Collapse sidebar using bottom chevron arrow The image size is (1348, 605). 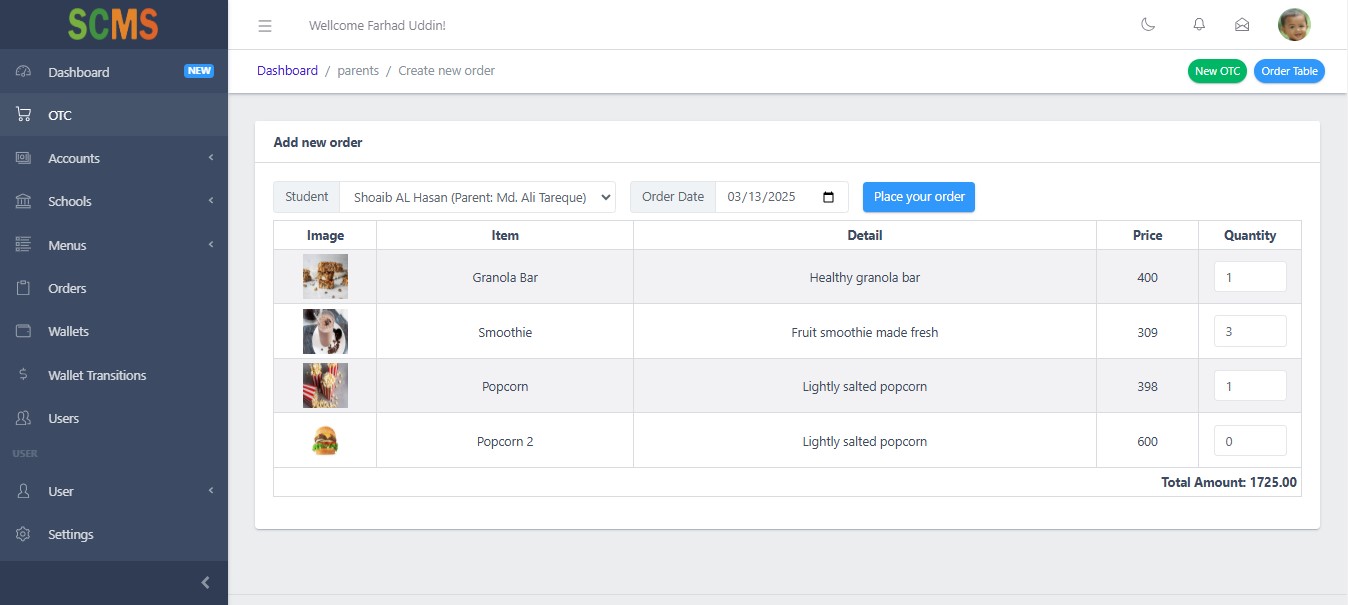point(205,583)
